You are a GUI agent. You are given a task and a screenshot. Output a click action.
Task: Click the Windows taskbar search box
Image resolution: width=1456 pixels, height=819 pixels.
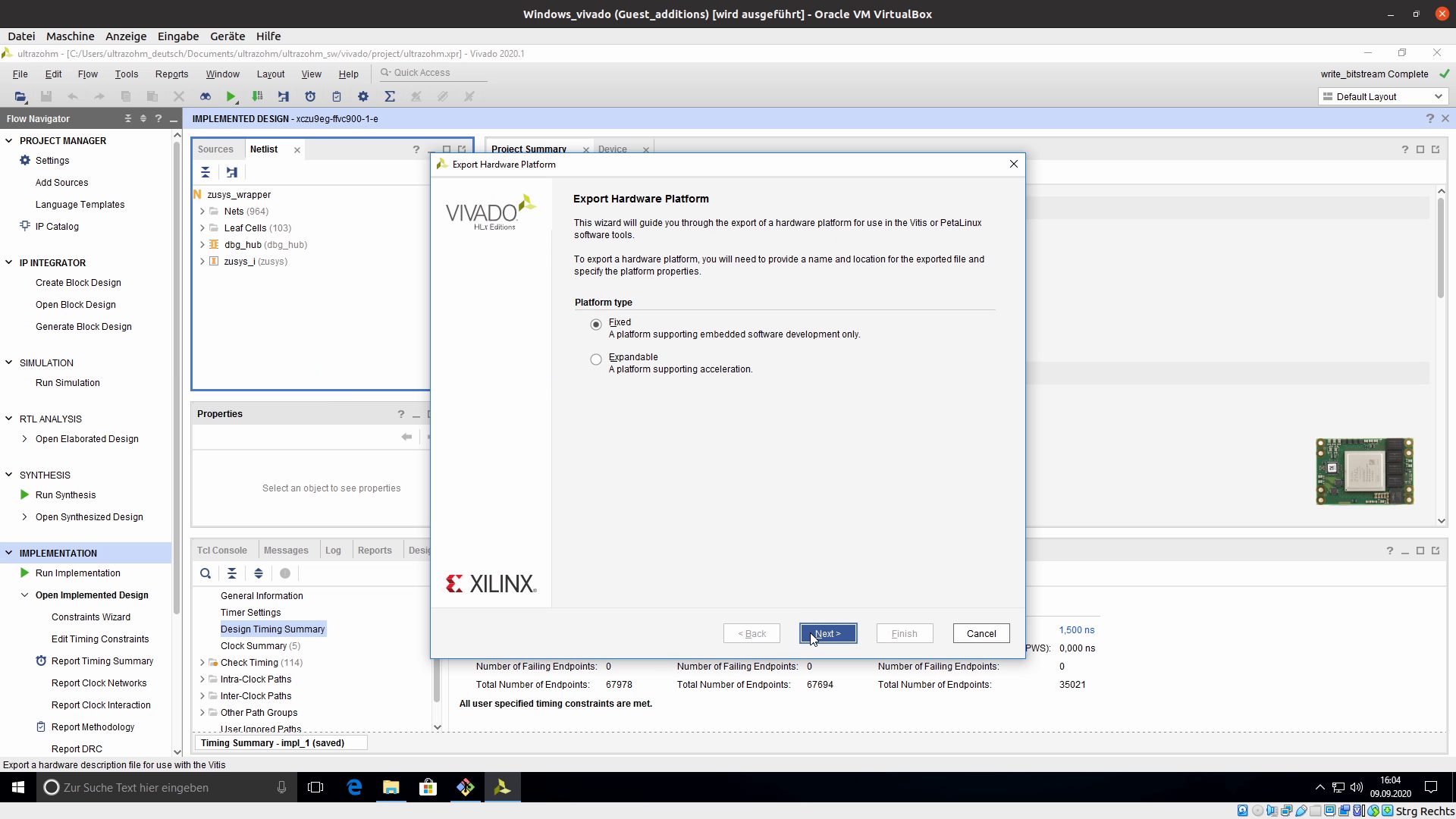(x=152, y=787)
